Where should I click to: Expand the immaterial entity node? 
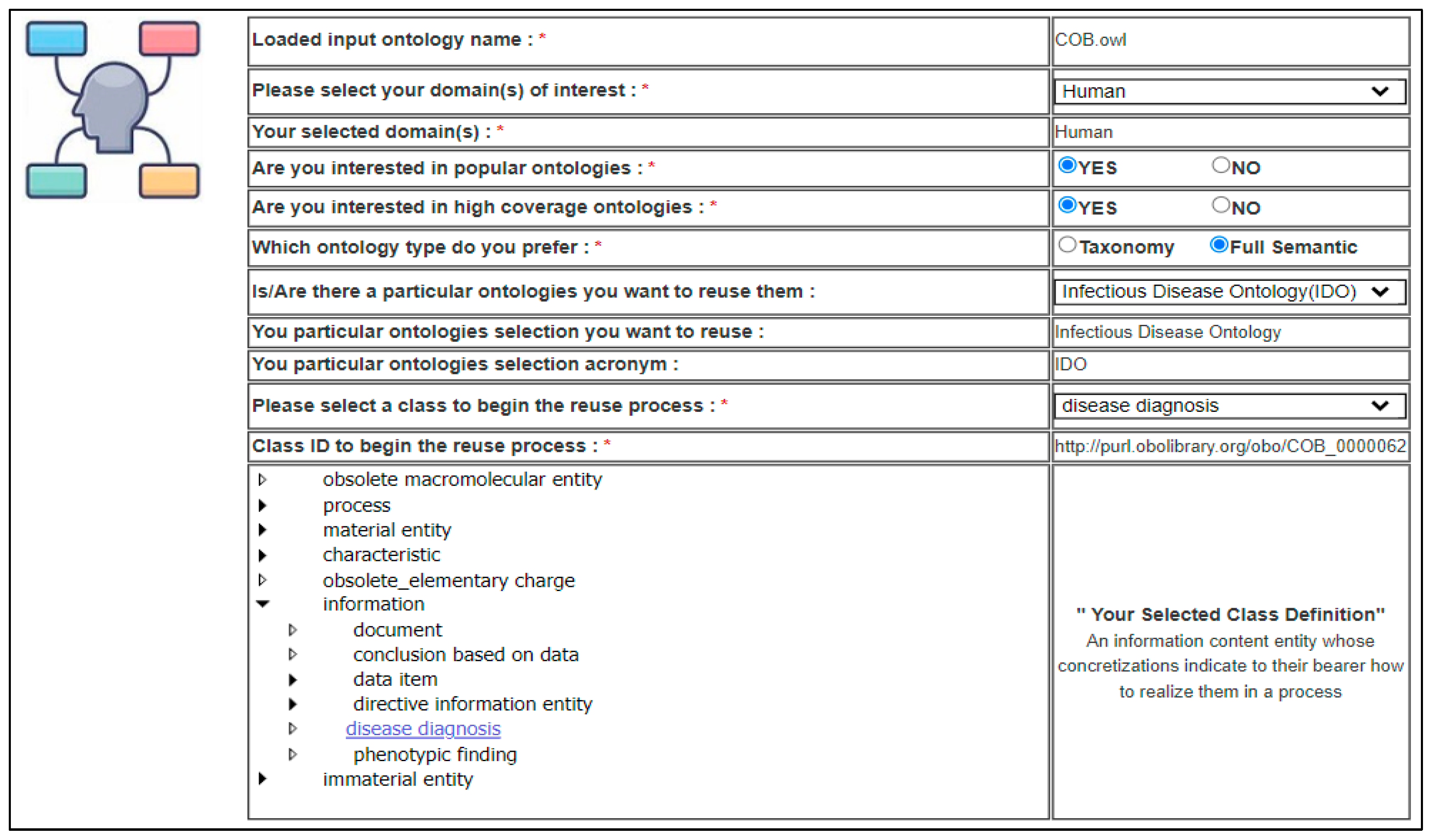coord(263,779)
